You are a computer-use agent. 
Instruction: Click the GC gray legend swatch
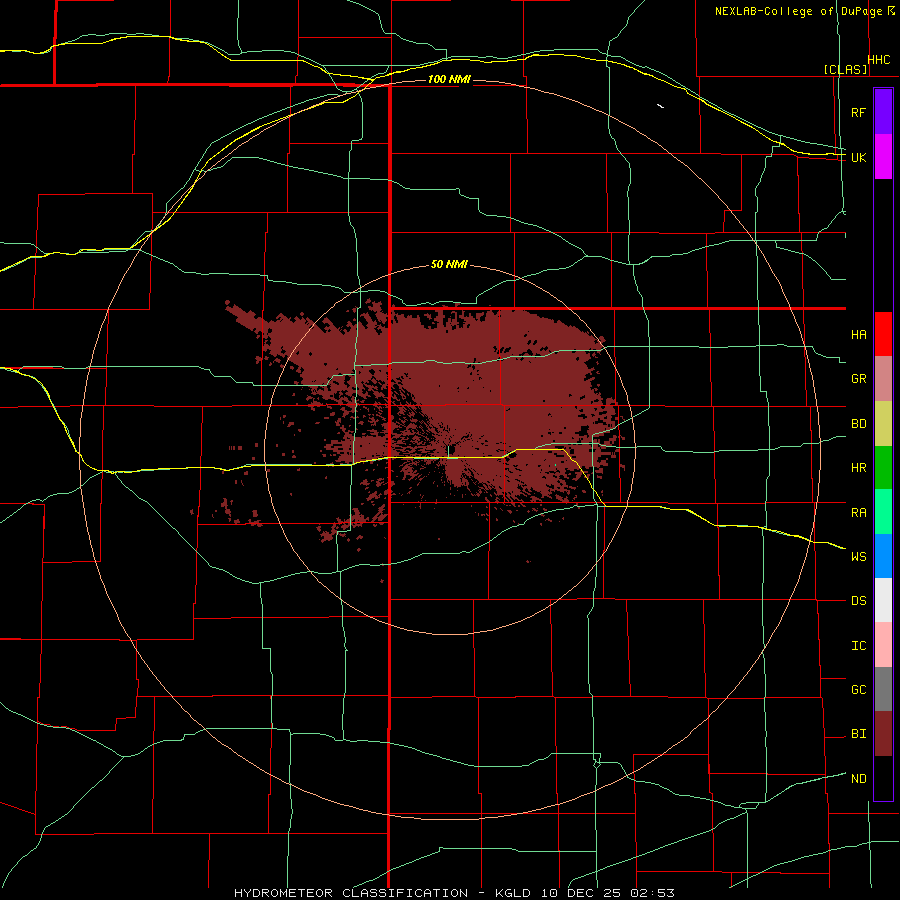(883, 689)
